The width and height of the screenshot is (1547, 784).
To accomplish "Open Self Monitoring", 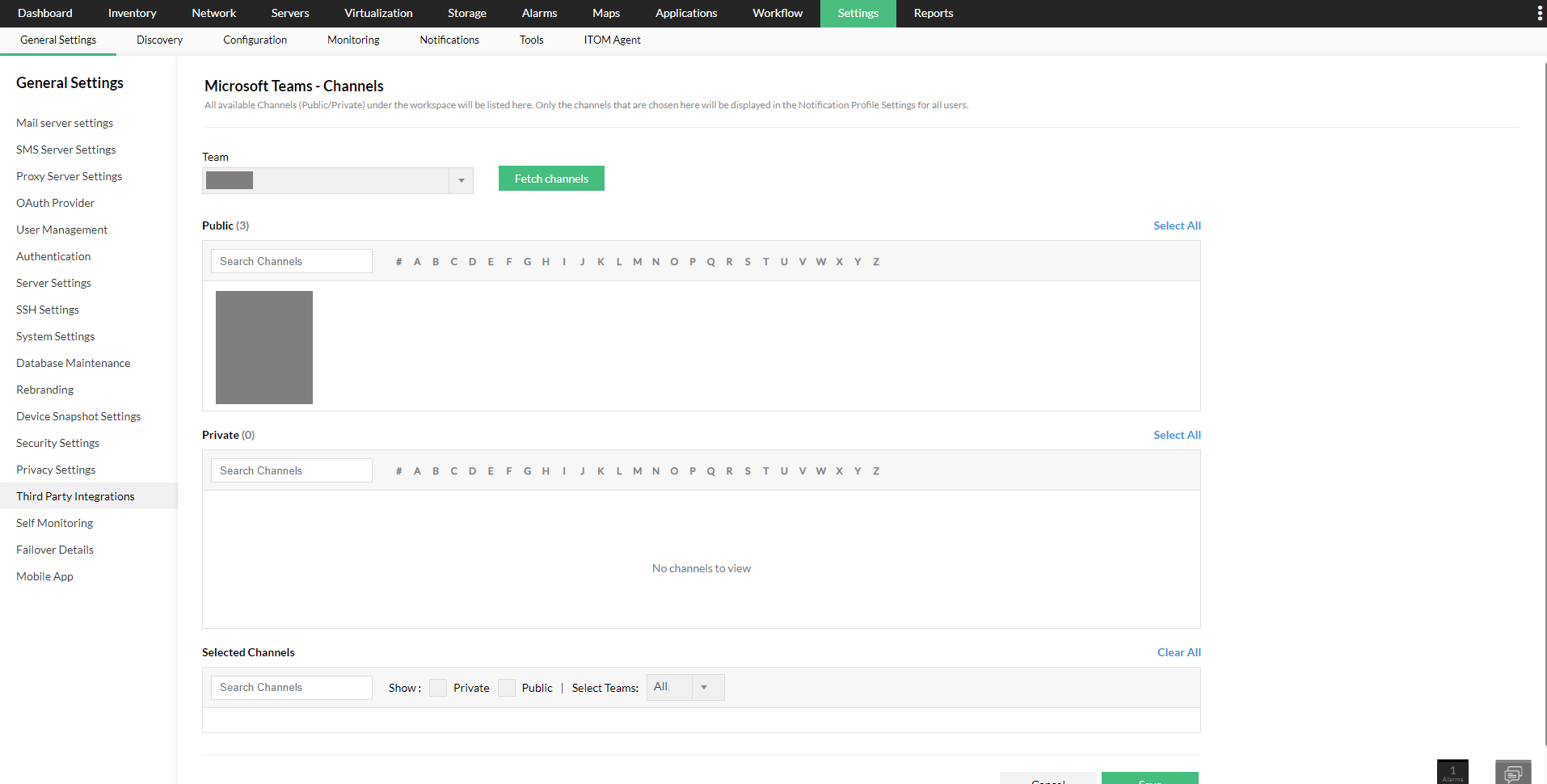I will pyautogui.click(x=55, y=523).
